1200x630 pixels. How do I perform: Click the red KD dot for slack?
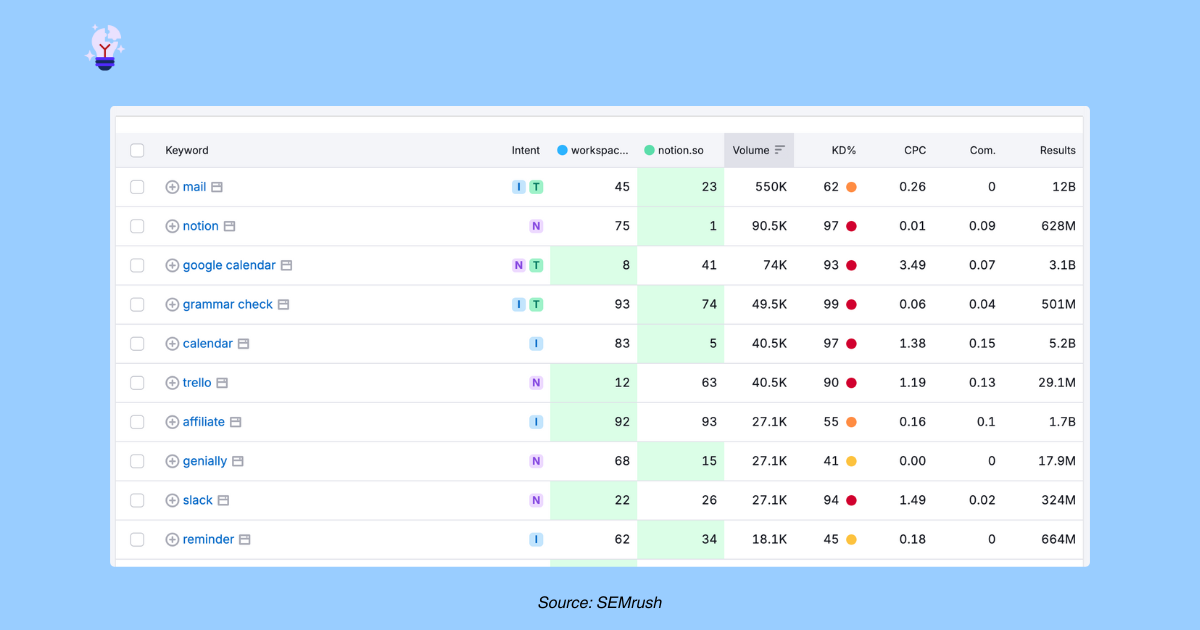(x=851, y=500)
